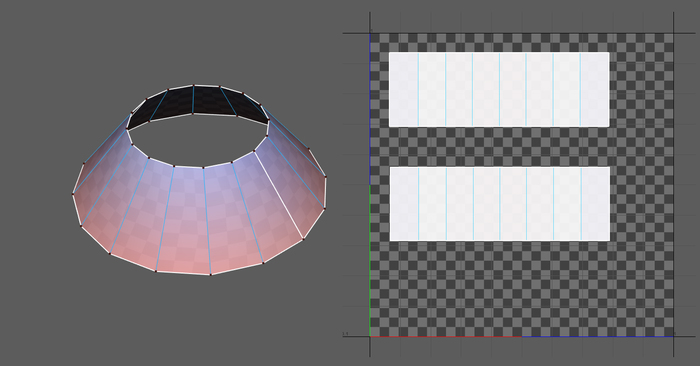Click the red horizontal axis line in UV editor
The width and height of the screenshot is (700, 366).
[x=446, y=337]
